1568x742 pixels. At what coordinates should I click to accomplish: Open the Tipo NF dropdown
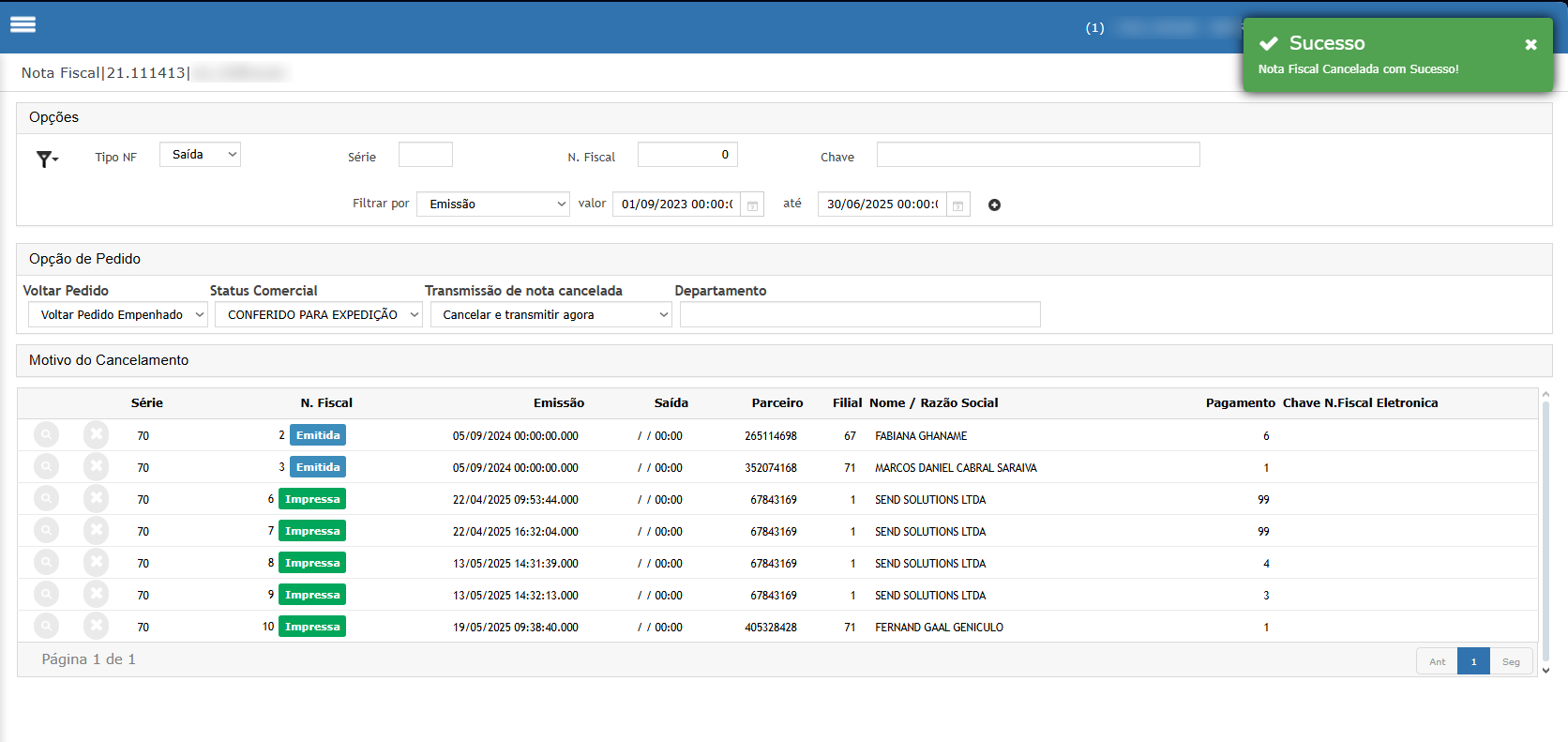click(x=200, y=155)
